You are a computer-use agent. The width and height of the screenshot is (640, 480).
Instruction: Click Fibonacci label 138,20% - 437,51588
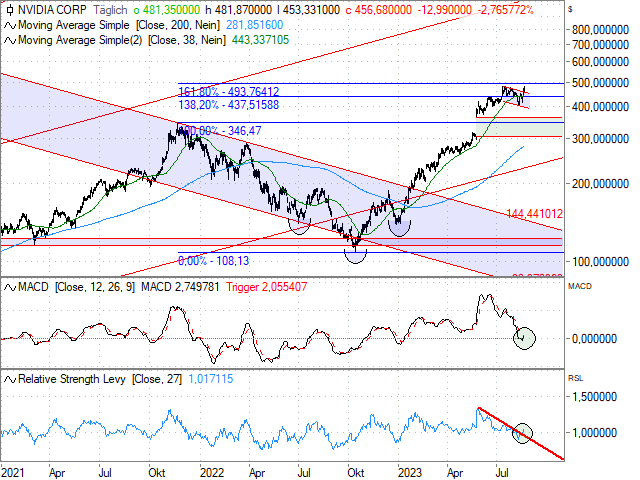(x=229, y=105)
